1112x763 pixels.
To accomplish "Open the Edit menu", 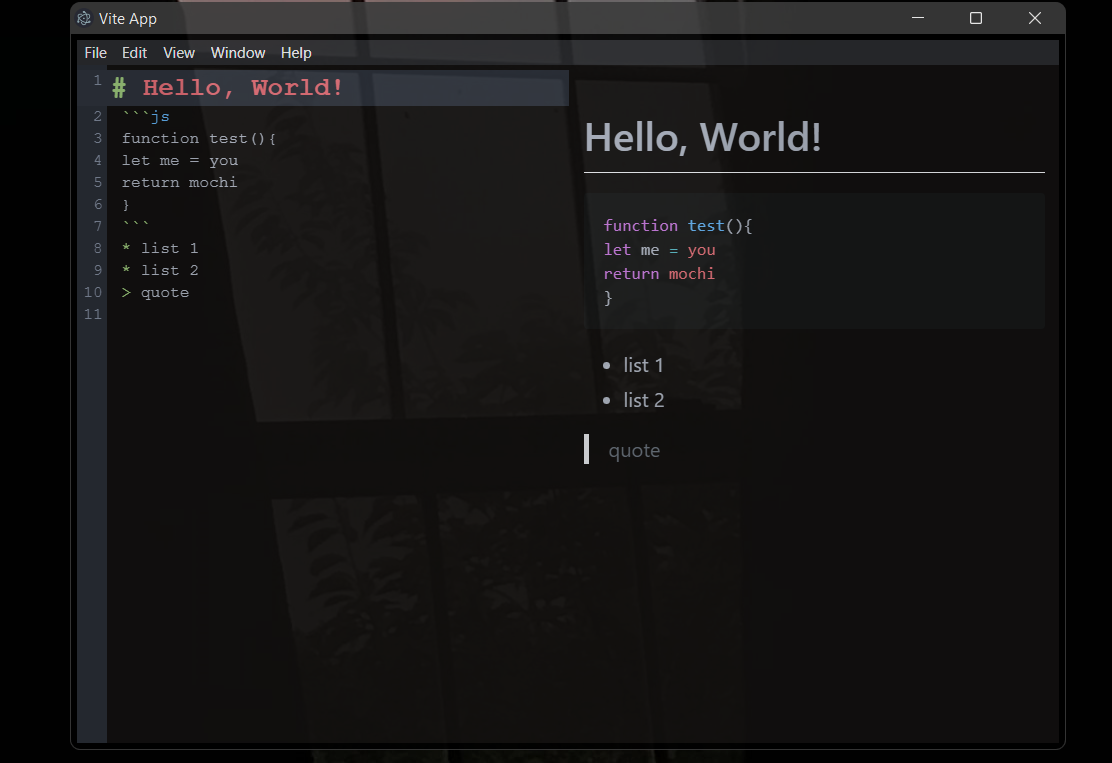I will pos(134,52).
